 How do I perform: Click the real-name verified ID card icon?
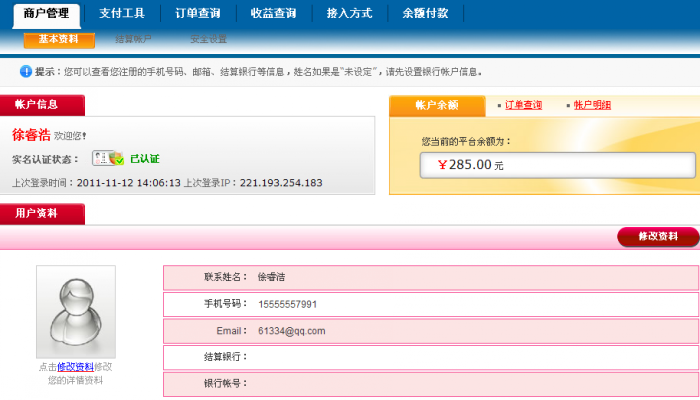click(107, 158)
